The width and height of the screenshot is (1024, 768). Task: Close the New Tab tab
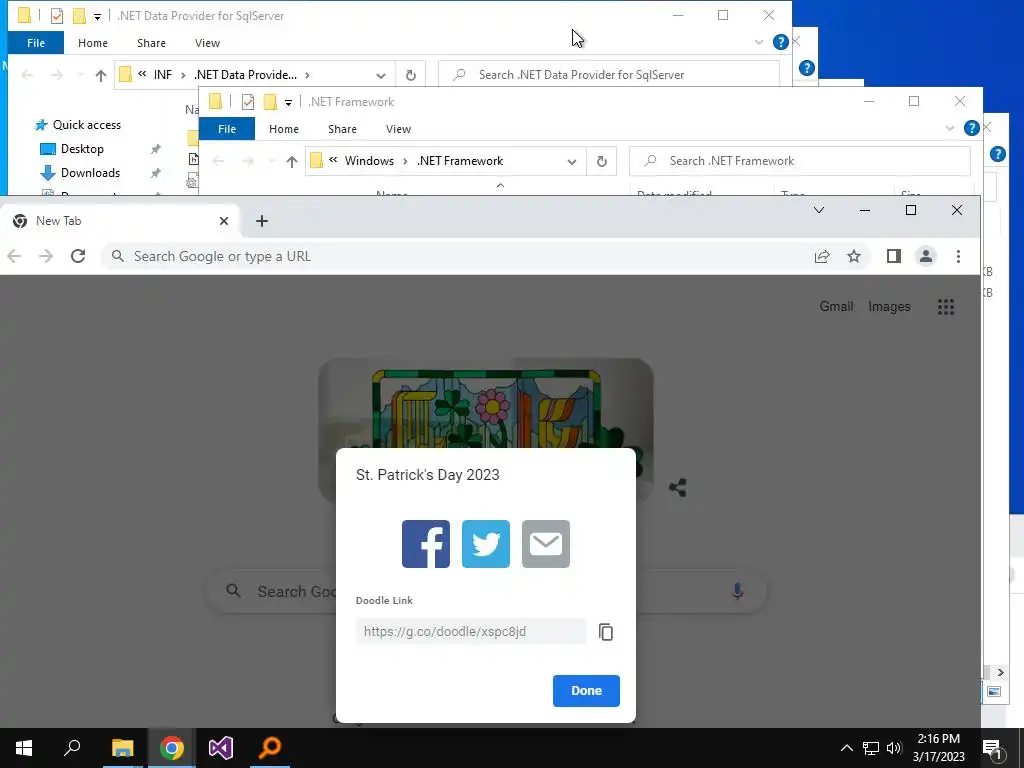(x=224, y=221)
